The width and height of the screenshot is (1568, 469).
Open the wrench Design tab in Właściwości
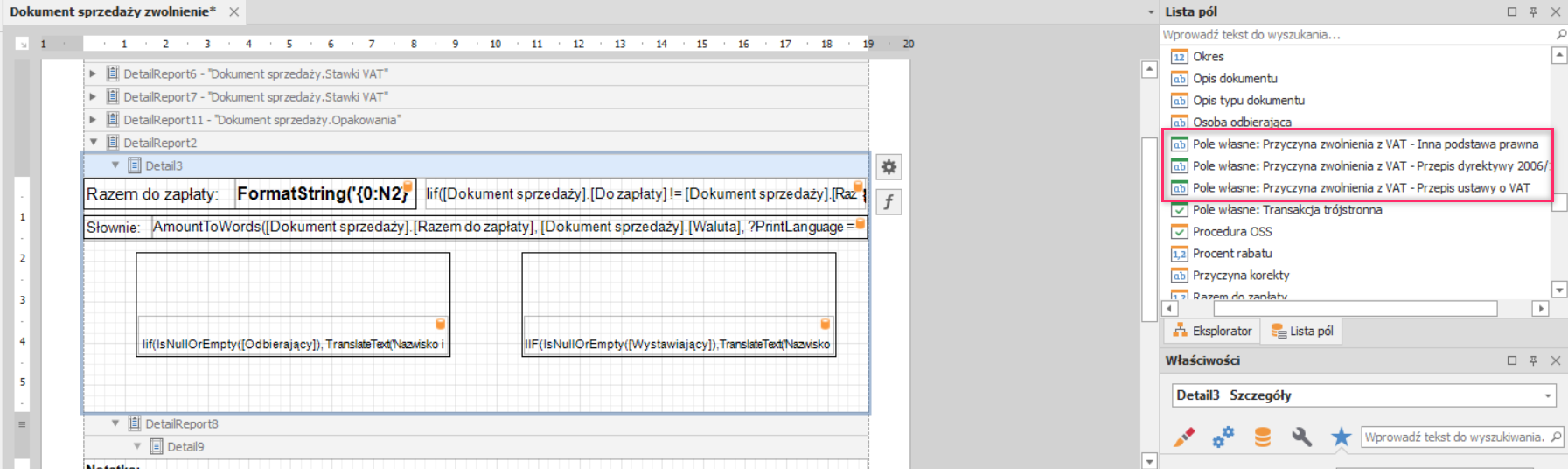tap(1302, 437)
